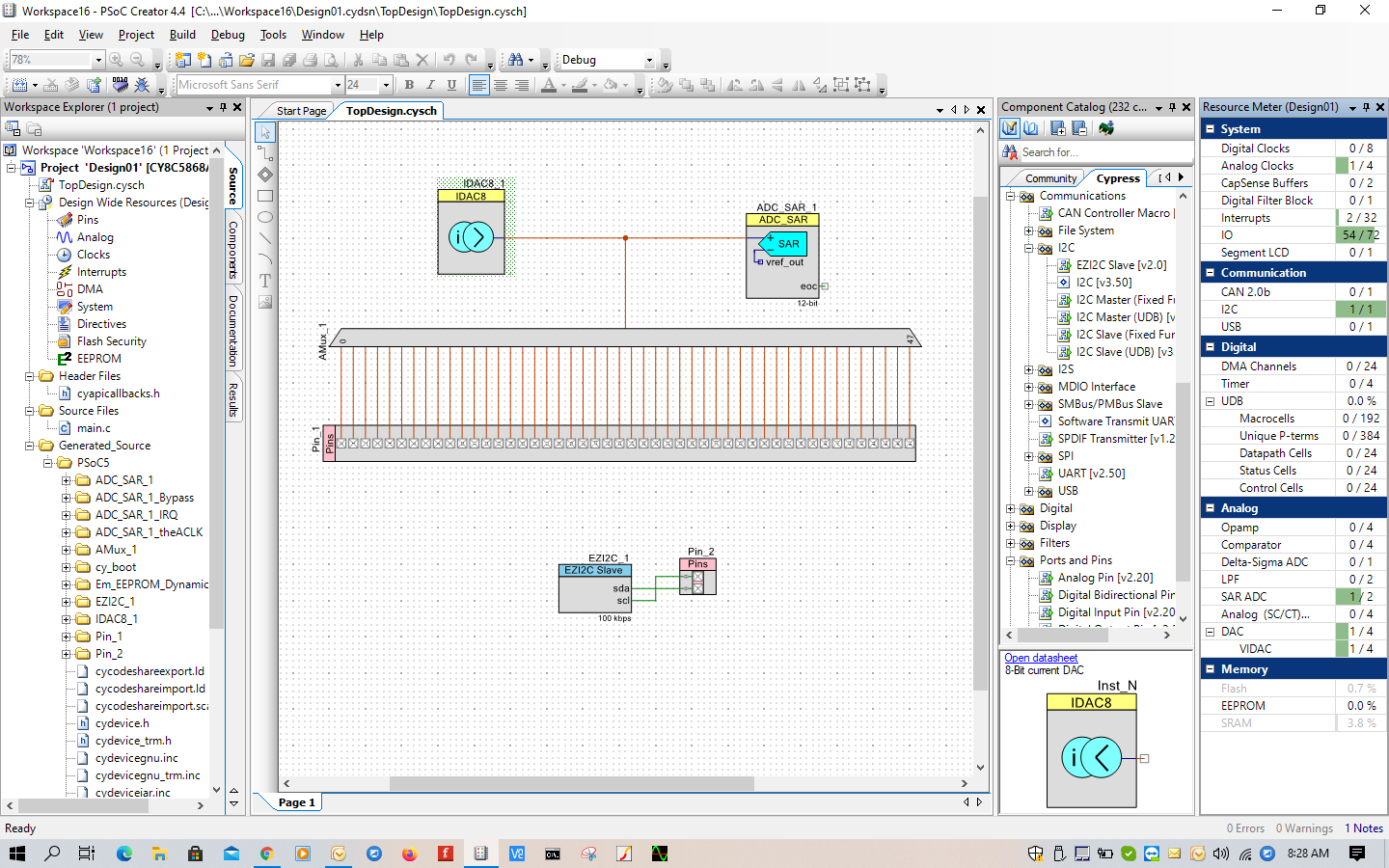
Task: Expand the Digital catalog folder
Action: click(1011, 509)
